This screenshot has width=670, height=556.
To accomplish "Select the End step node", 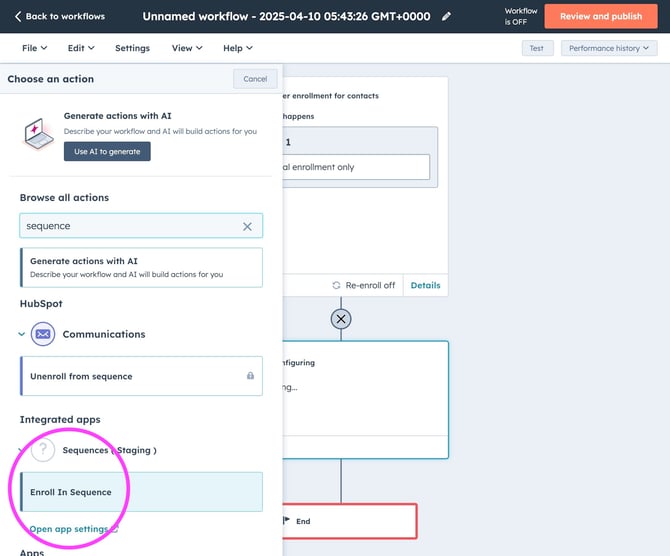I will pos(350,521).
